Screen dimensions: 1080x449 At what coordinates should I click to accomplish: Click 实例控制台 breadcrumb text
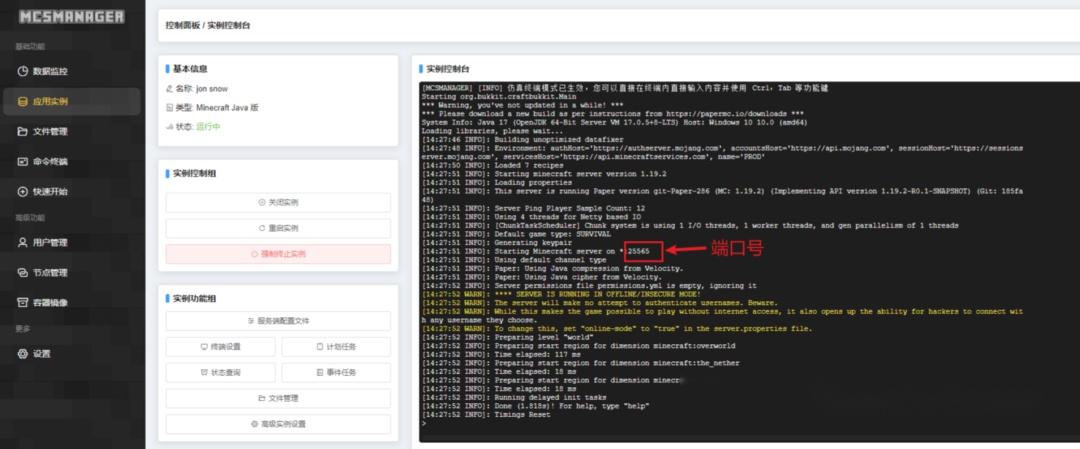coord(229,25)
